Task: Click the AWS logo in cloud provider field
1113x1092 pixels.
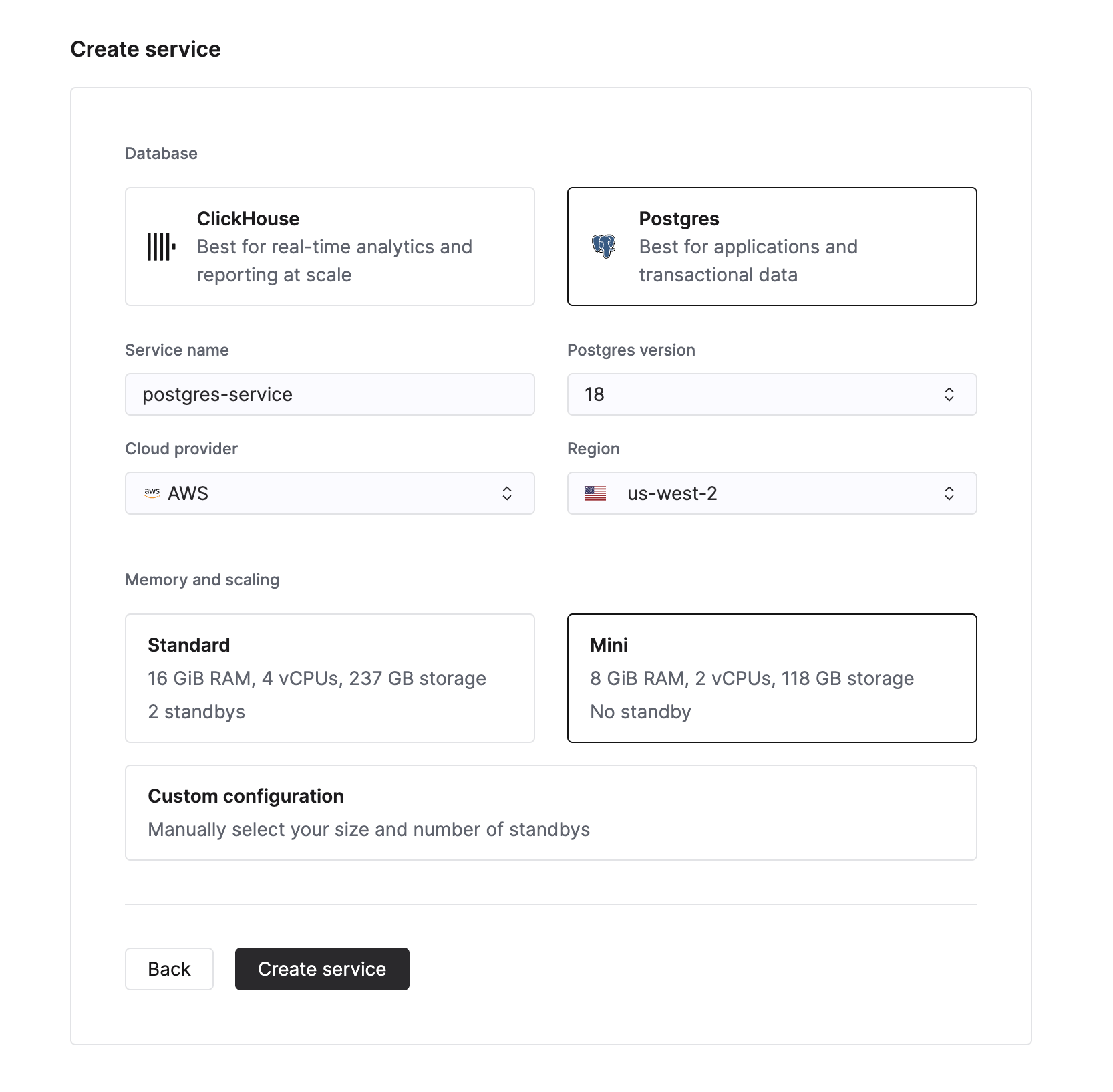Action: point(152,493)
